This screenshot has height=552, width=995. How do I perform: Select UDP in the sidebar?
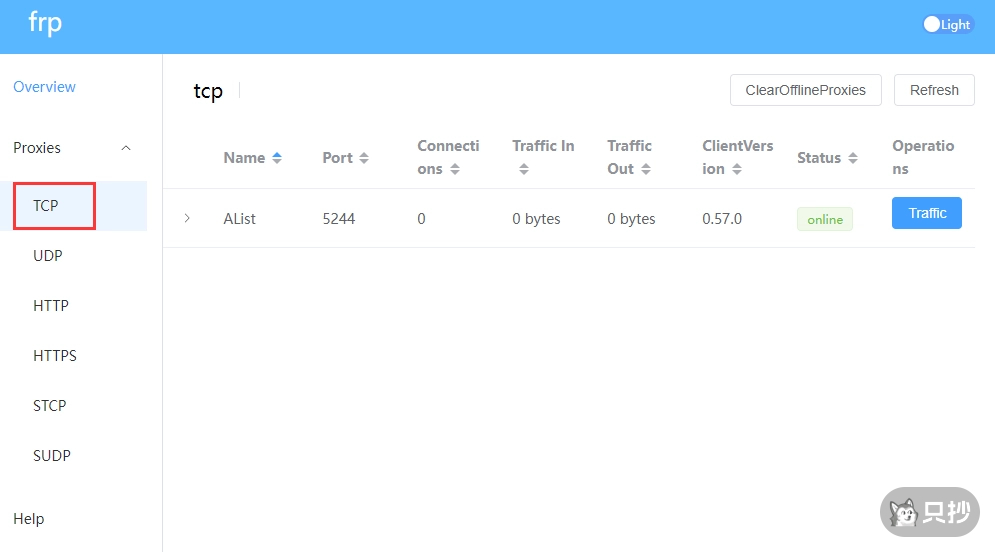point(48,256)
